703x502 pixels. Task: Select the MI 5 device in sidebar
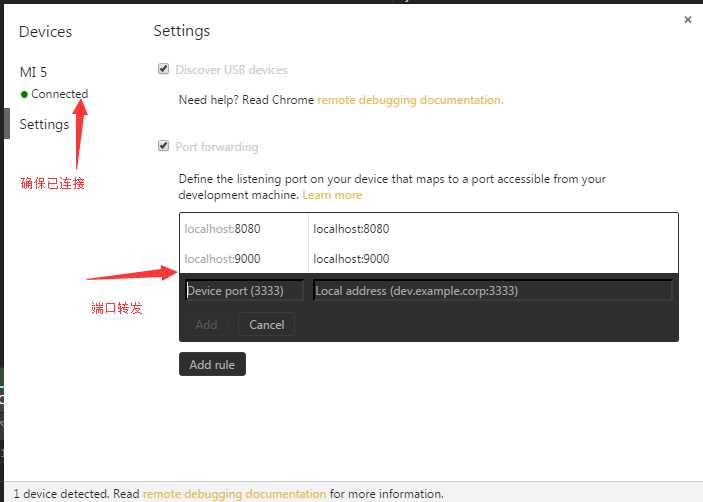(x=33, y=72)
